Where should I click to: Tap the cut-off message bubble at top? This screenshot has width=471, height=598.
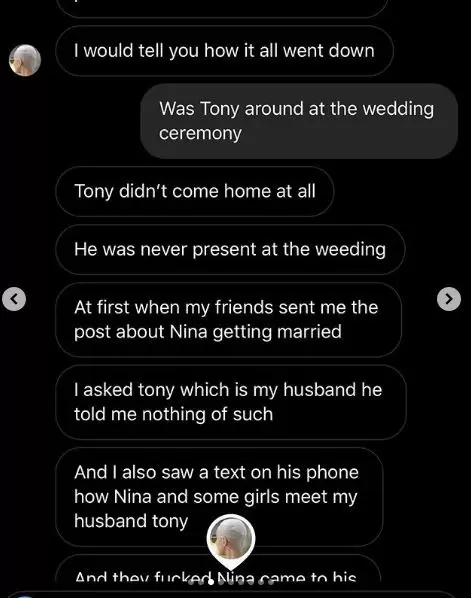223,8
